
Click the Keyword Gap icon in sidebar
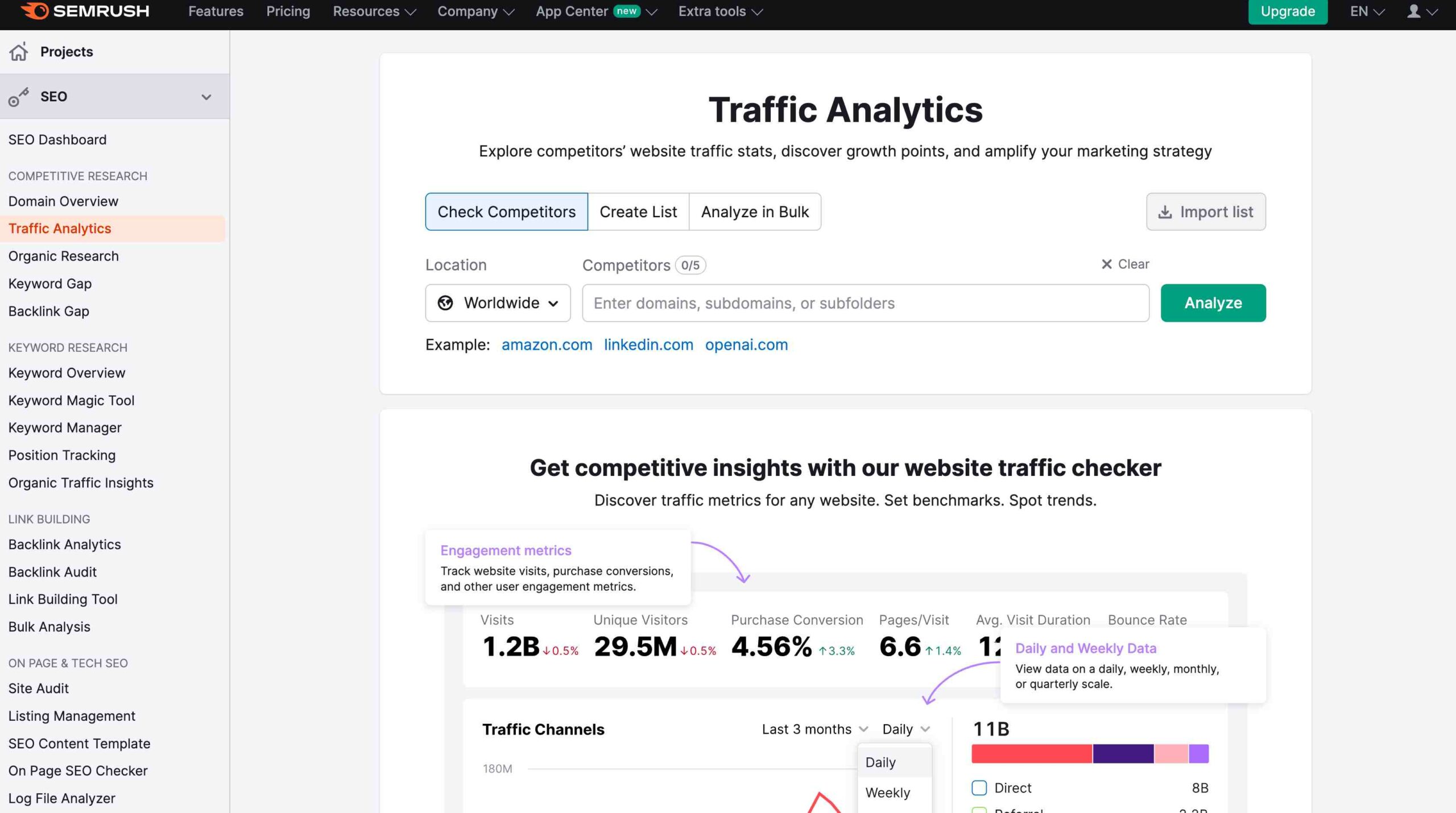tap(49, 283)
